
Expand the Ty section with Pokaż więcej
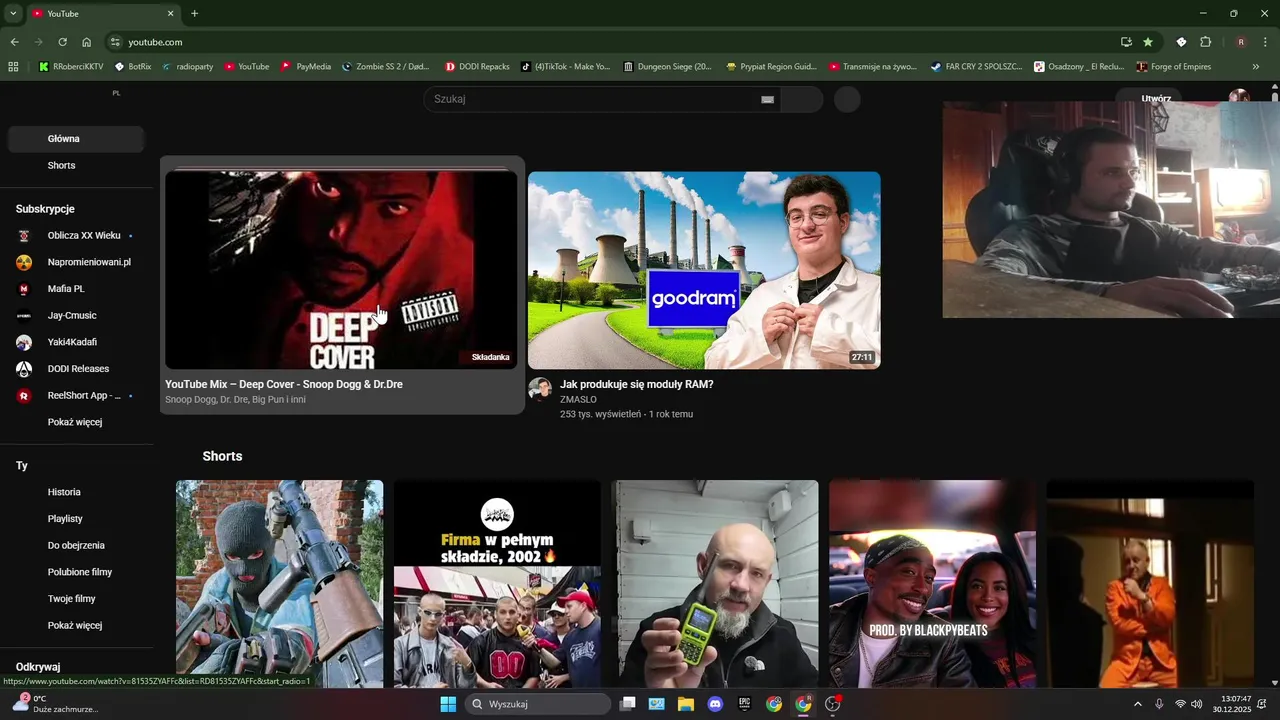coord(76,625)
